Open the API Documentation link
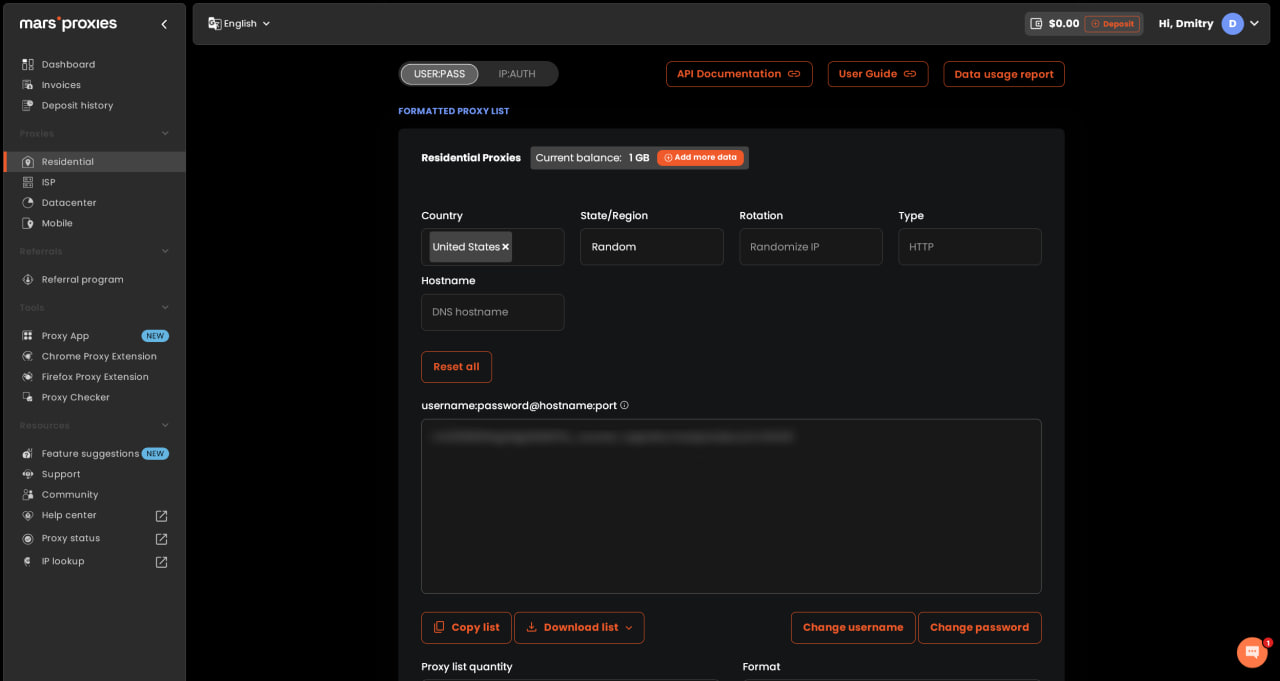Screen dimensions: 1280x681 [739, 74]
